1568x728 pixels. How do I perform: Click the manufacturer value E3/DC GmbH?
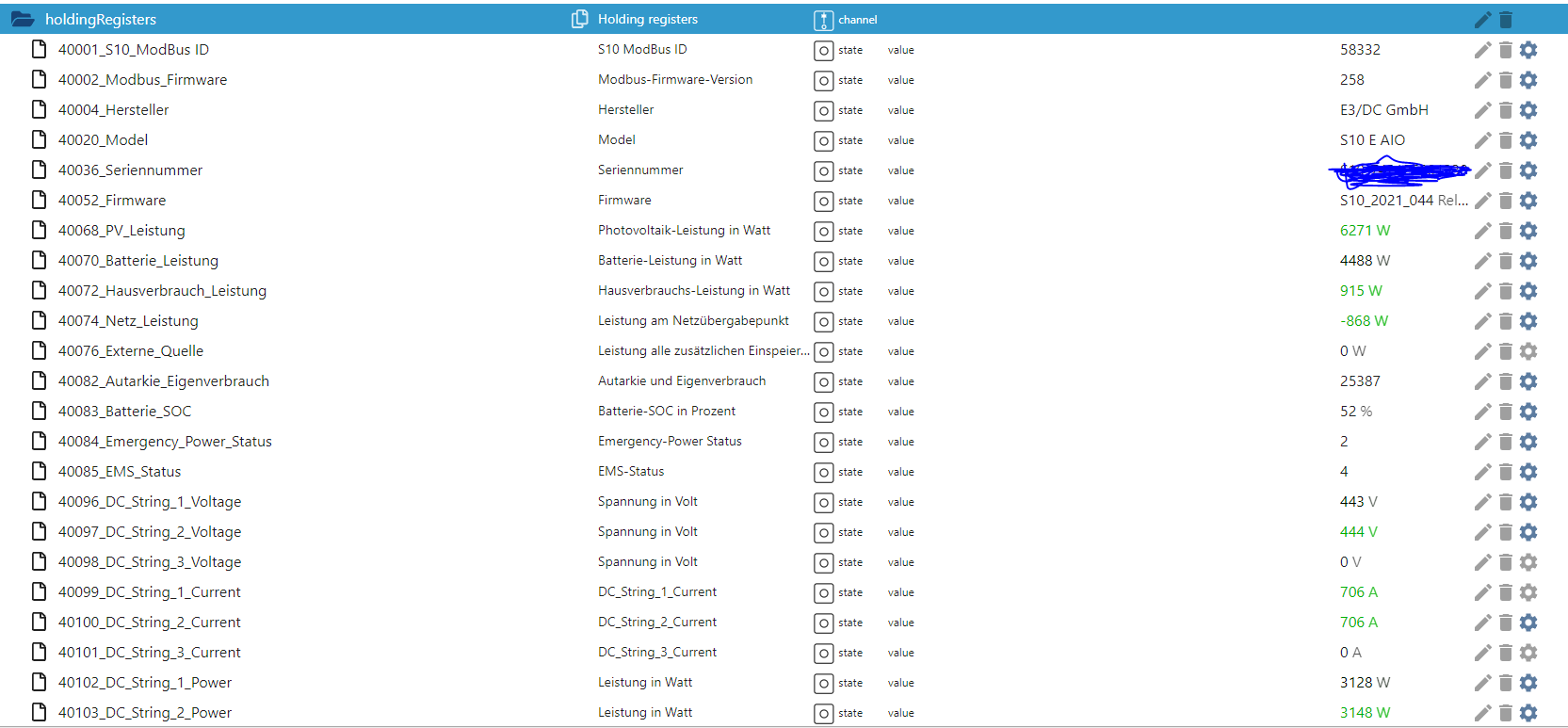click(x=1384, y=110)
